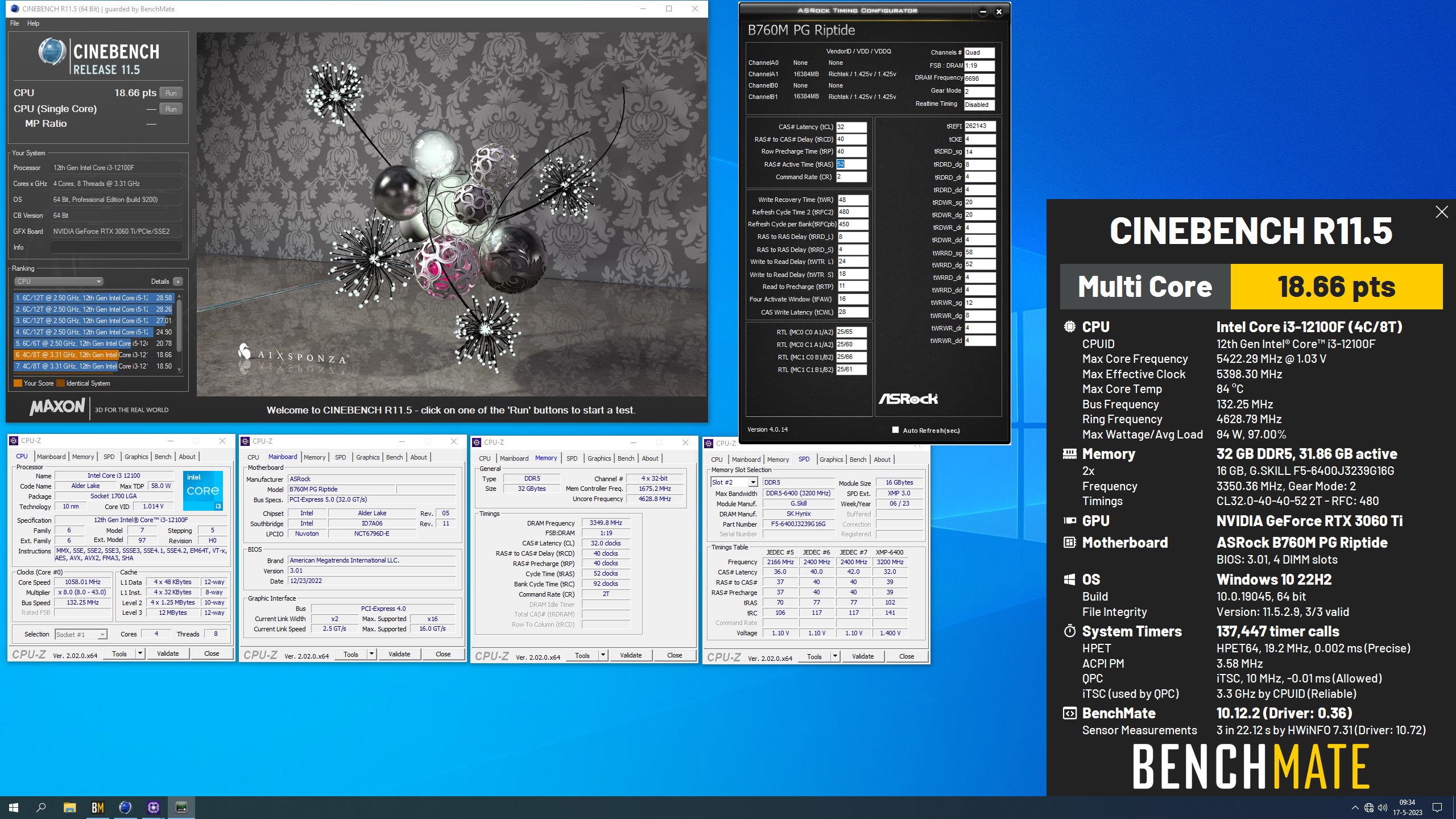The image size is (1456, 819).
Task: Click Ranking Details arrow button
Action: point(178,282)
